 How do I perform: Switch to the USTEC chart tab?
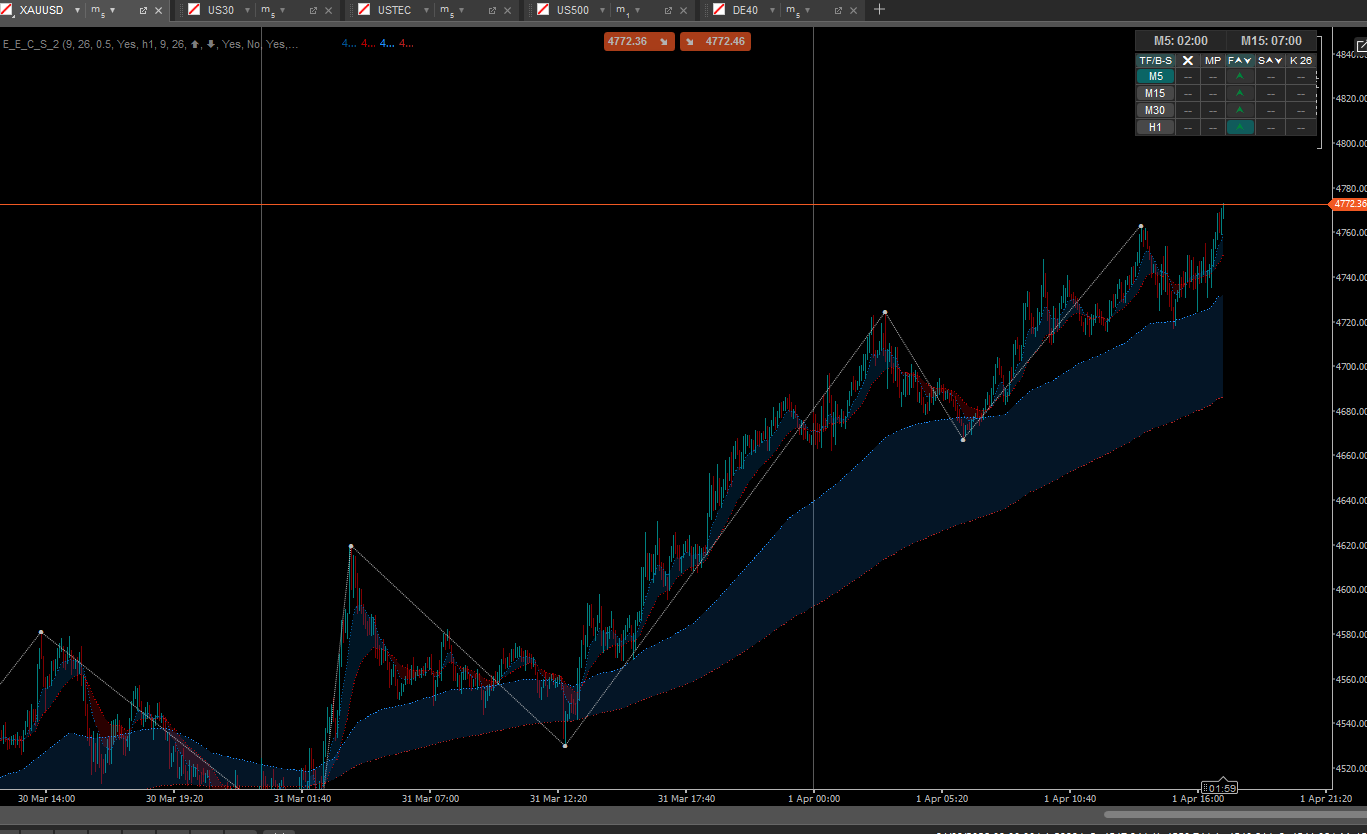[394, 10]
